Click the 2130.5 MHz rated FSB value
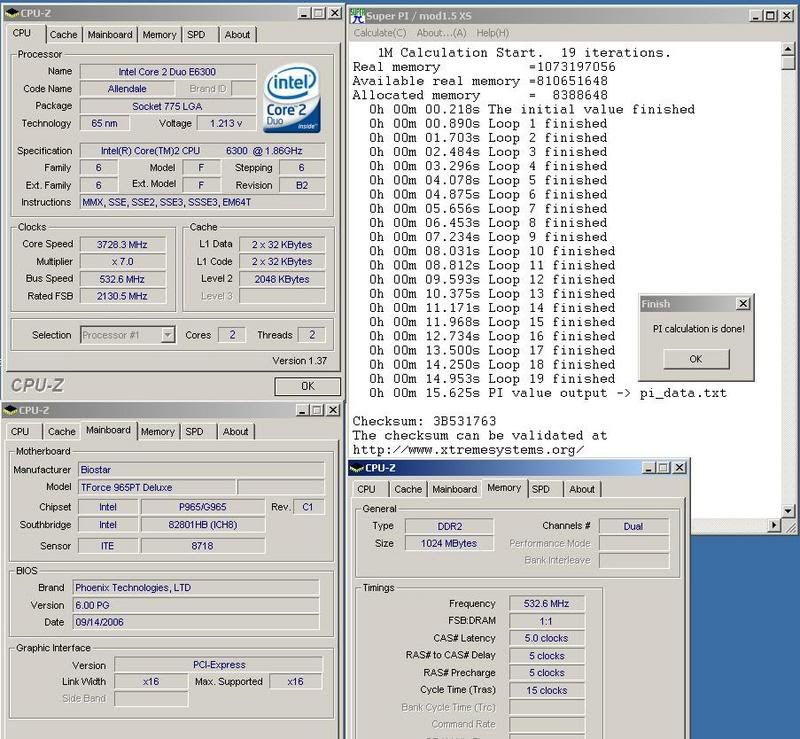The image size is (800, 739). pyautogui.click(x=122, y=296)
